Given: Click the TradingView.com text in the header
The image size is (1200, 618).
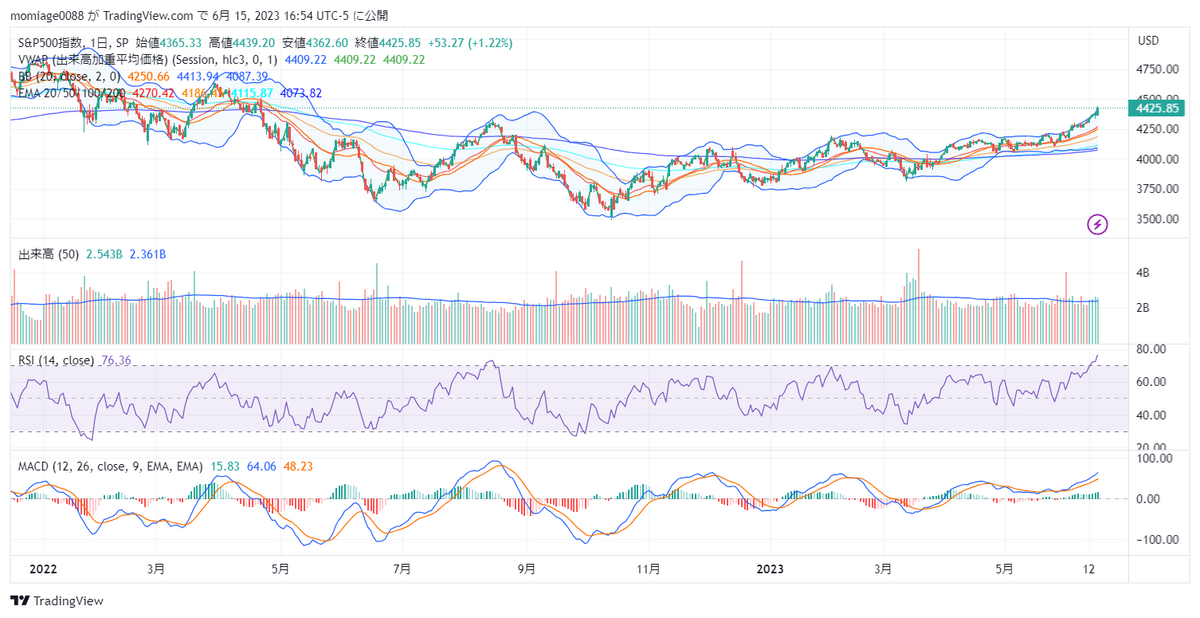Looking at the screenshot, I should tap(148, 16).
